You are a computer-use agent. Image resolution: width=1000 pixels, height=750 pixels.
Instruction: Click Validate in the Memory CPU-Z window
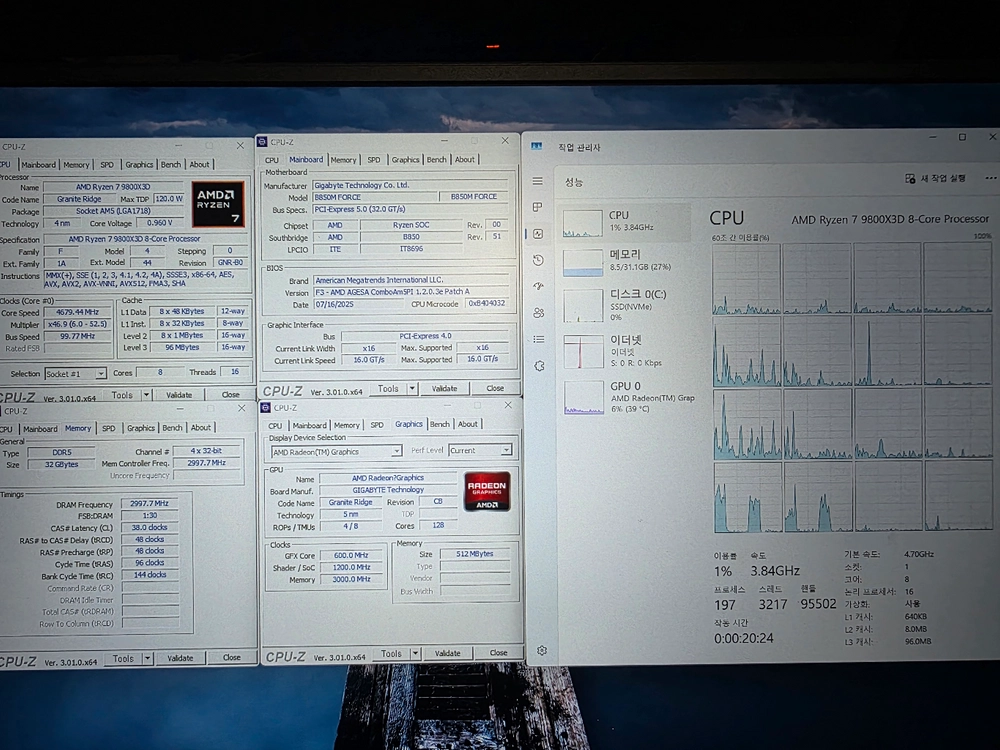coord(180,658)
